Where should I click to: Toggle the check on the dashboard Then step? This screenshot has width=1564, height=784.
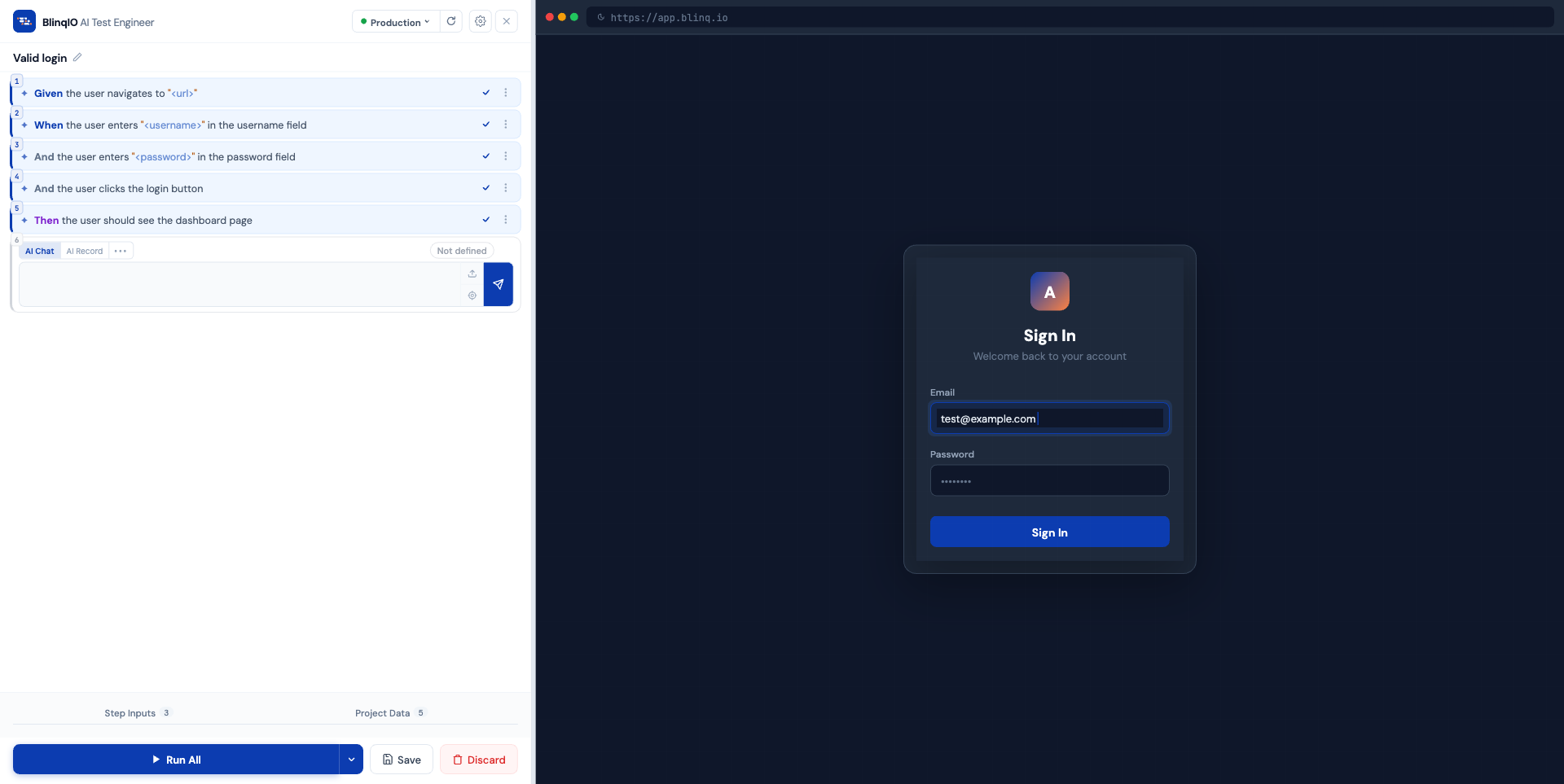click(x=485, y=219)
